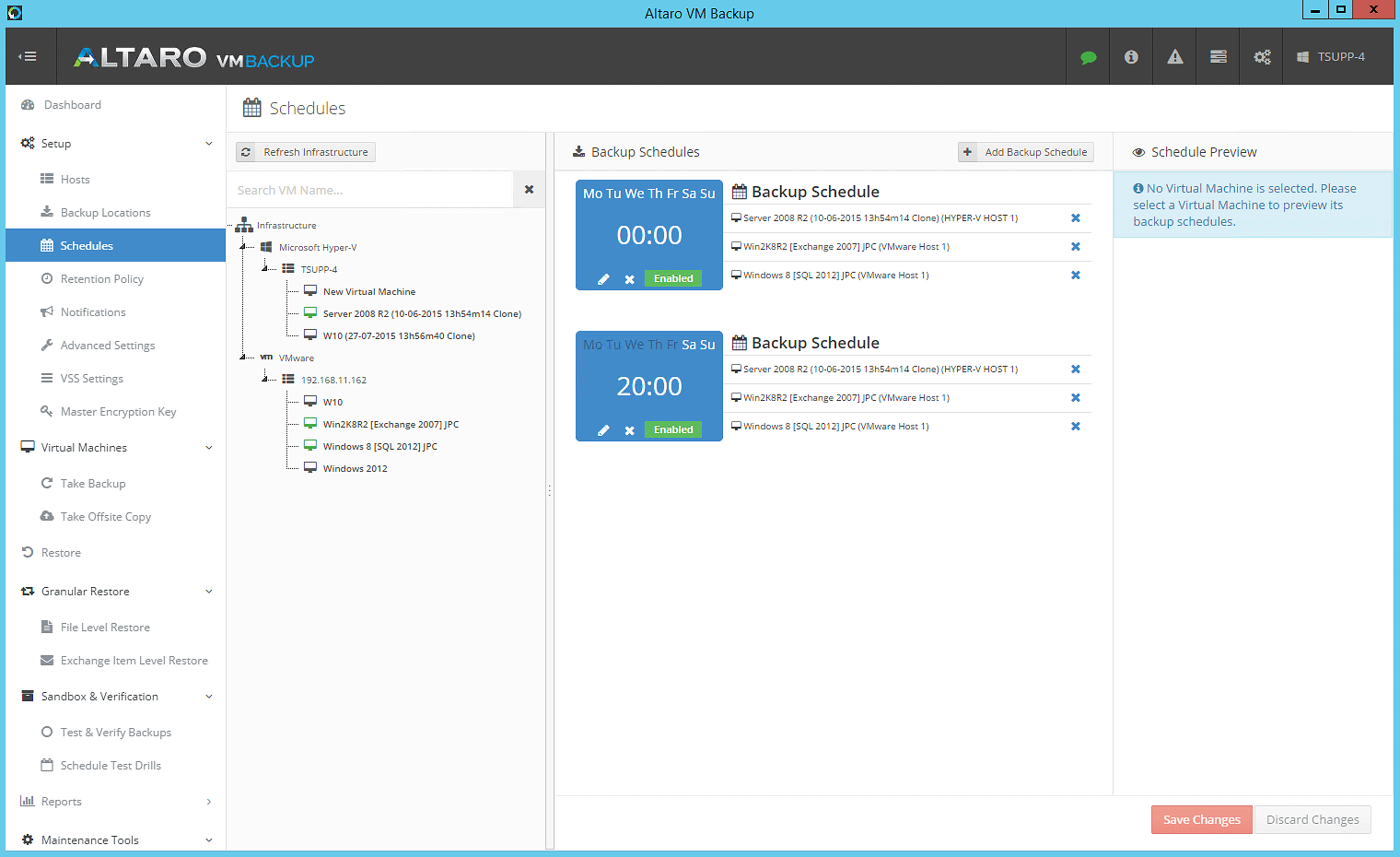Collapse the Microsoft Hyper-V tree node
Screen dimensions: 1400x857
(243, 247)
